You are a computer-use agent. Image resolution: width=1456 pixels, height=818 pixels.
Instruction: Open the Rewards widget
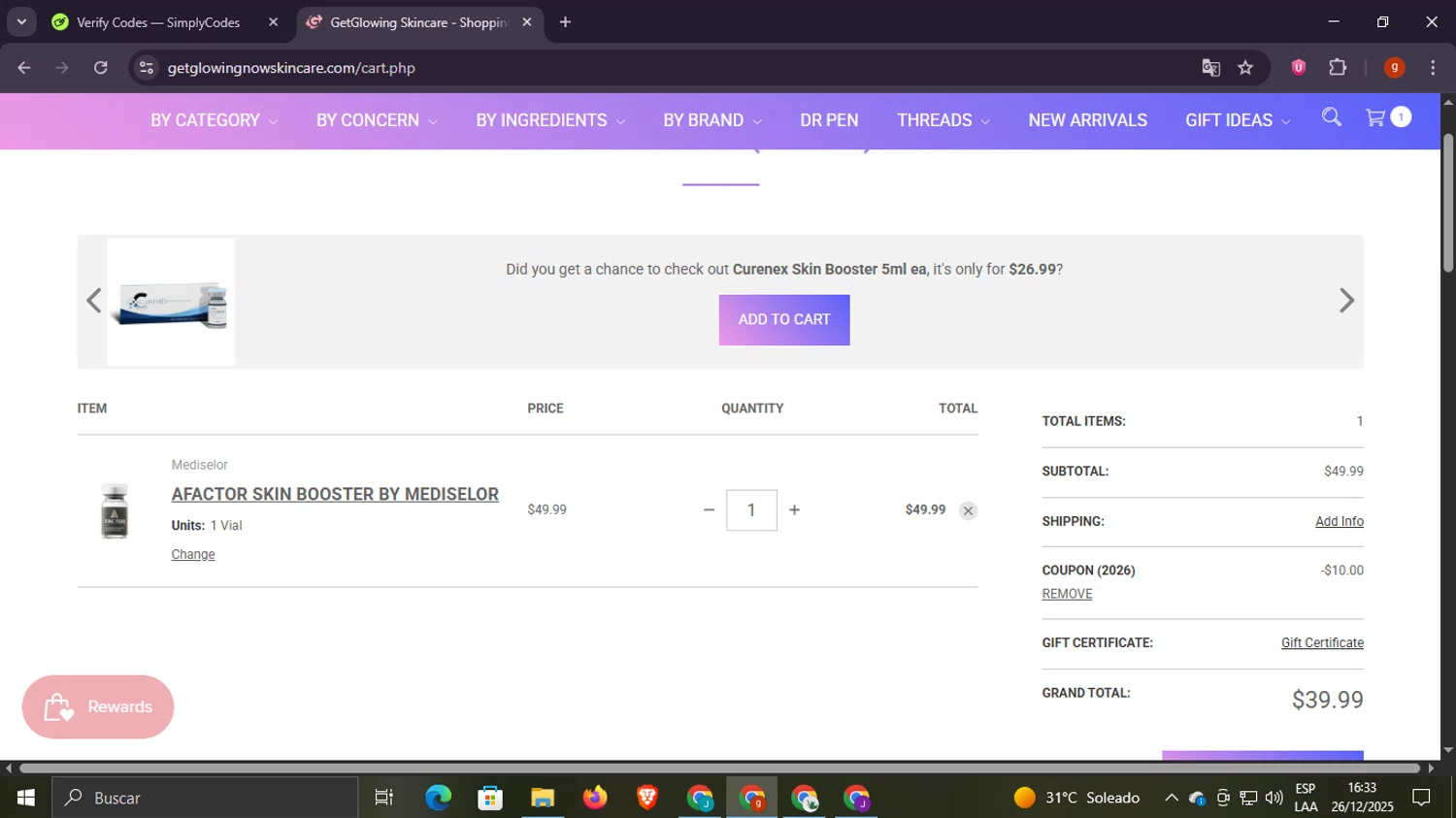pyautogui.click(x=98, y=706)
